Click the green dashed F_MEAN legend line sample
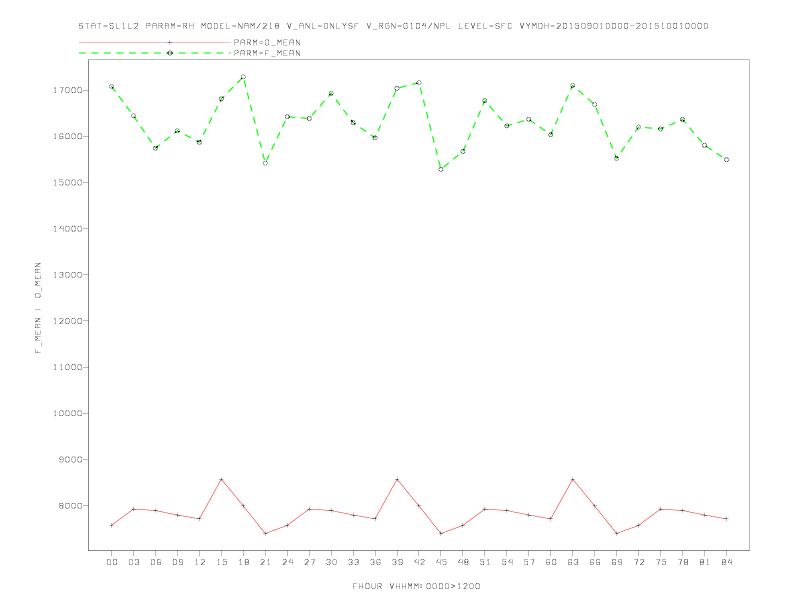This screenshot has width=792, height=612. tap(155, 53)
